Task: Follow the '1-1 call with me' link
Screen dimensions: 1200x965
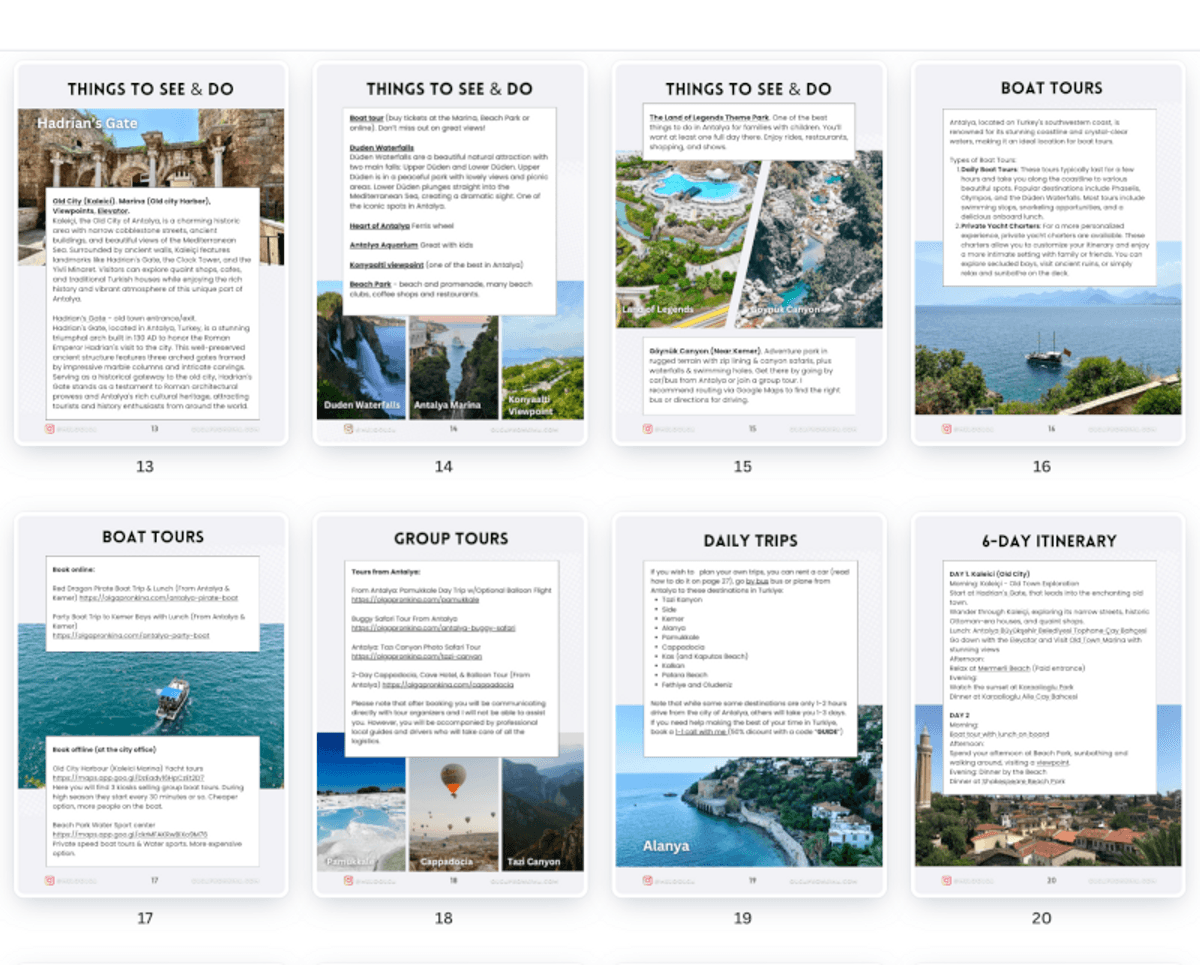Action: (703, 733)
